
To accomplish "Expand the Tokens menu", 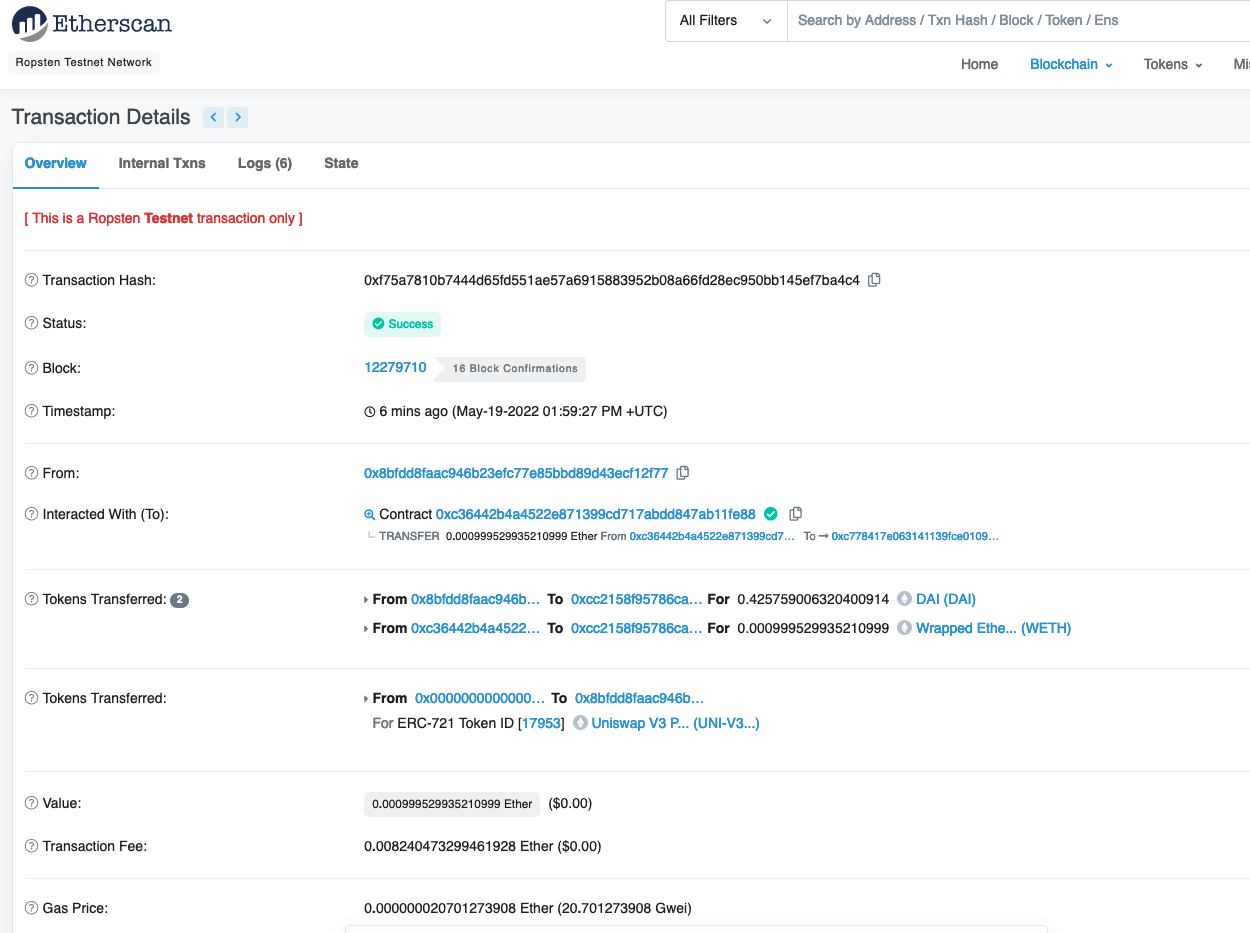I will tap(1173, 64).
